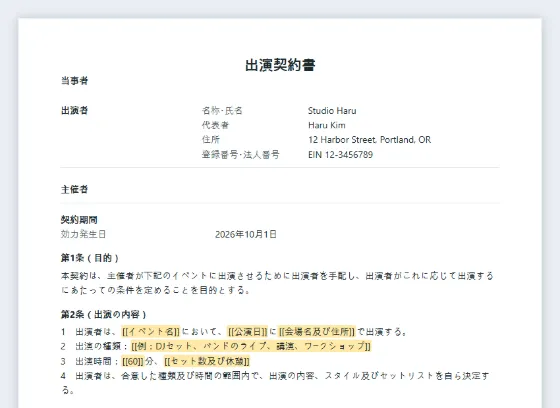
Task: Select the Haru Kim representative value
Action: click(327, 125)
